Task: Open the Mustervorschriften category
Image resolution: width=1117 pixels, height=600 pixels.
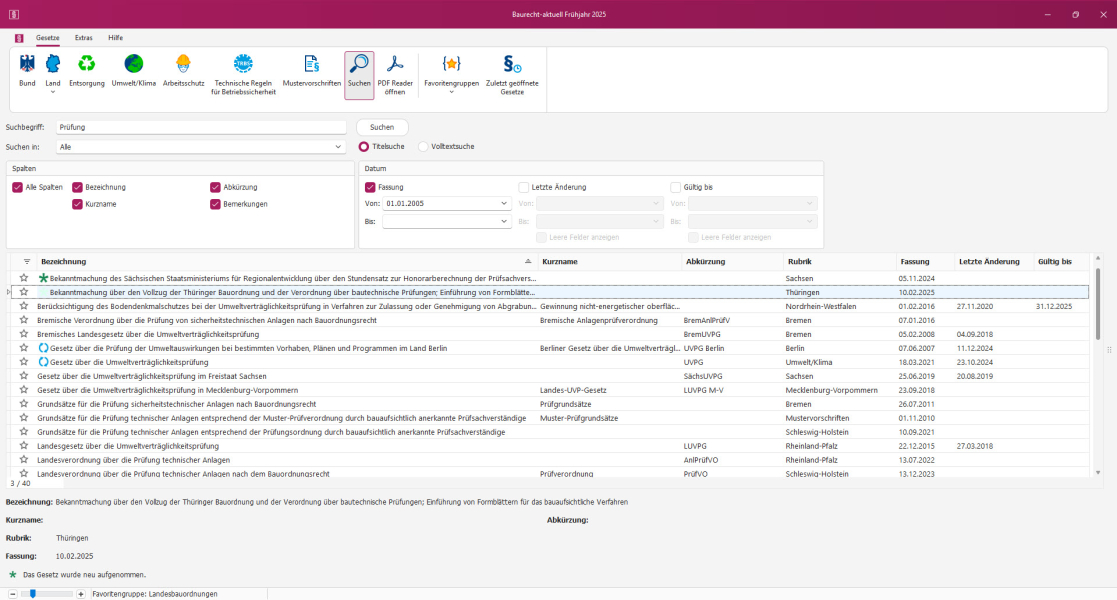Action: [x=311, y=72]
